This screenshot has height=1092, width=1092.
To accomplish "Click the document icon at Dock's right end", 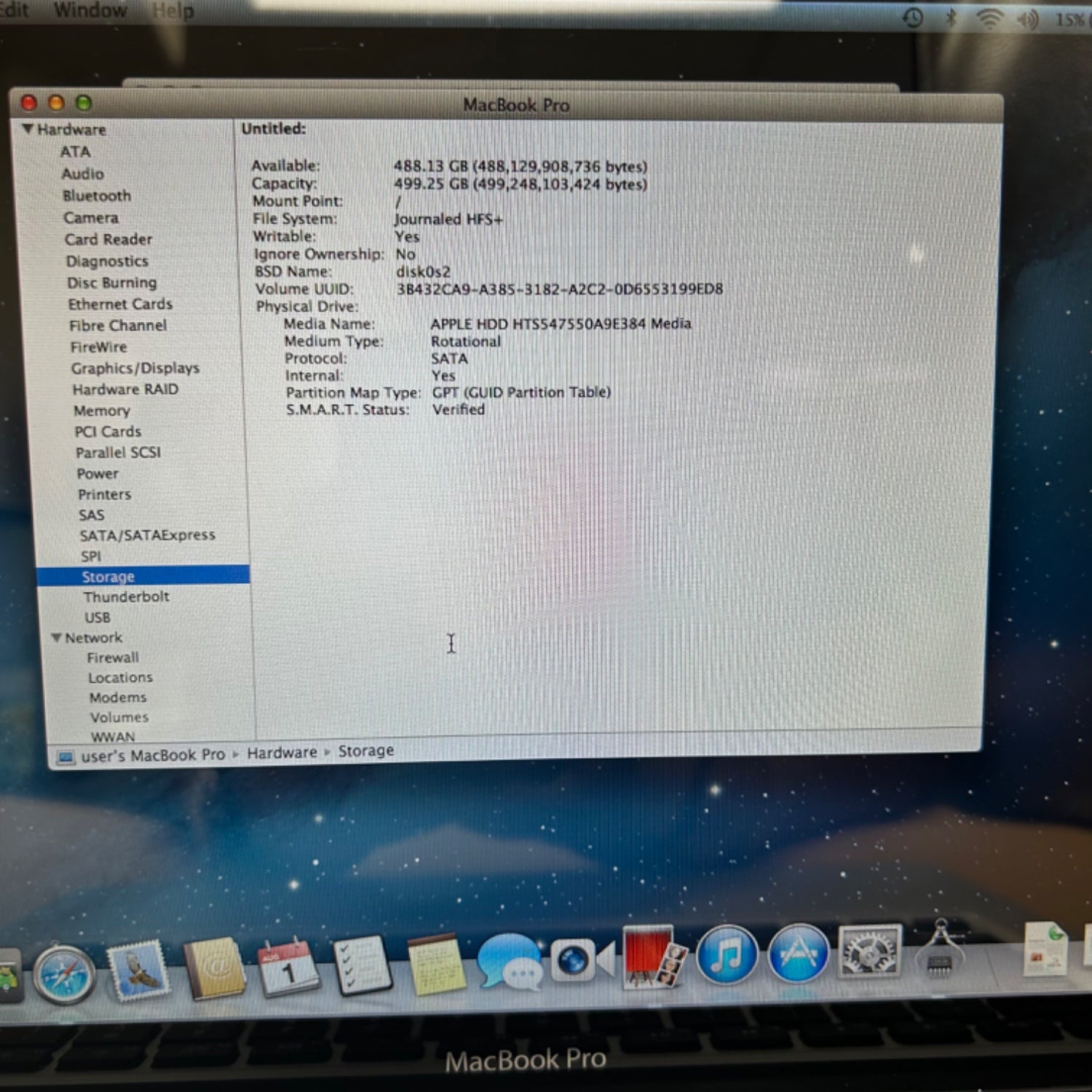I will tap(1045, 948).
